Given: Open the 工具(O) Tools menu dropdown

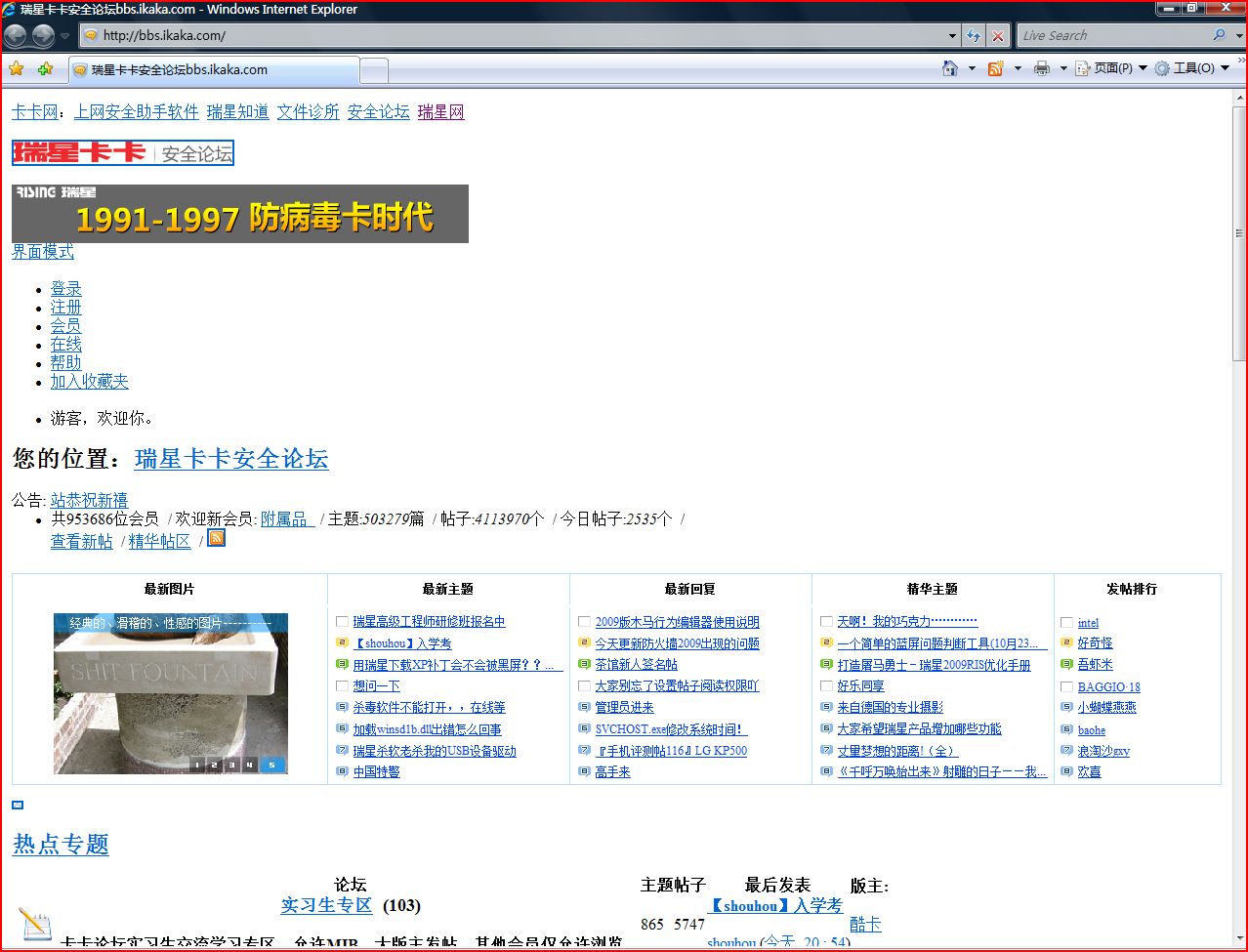Looking at the screenshot, I should 1191,68.
